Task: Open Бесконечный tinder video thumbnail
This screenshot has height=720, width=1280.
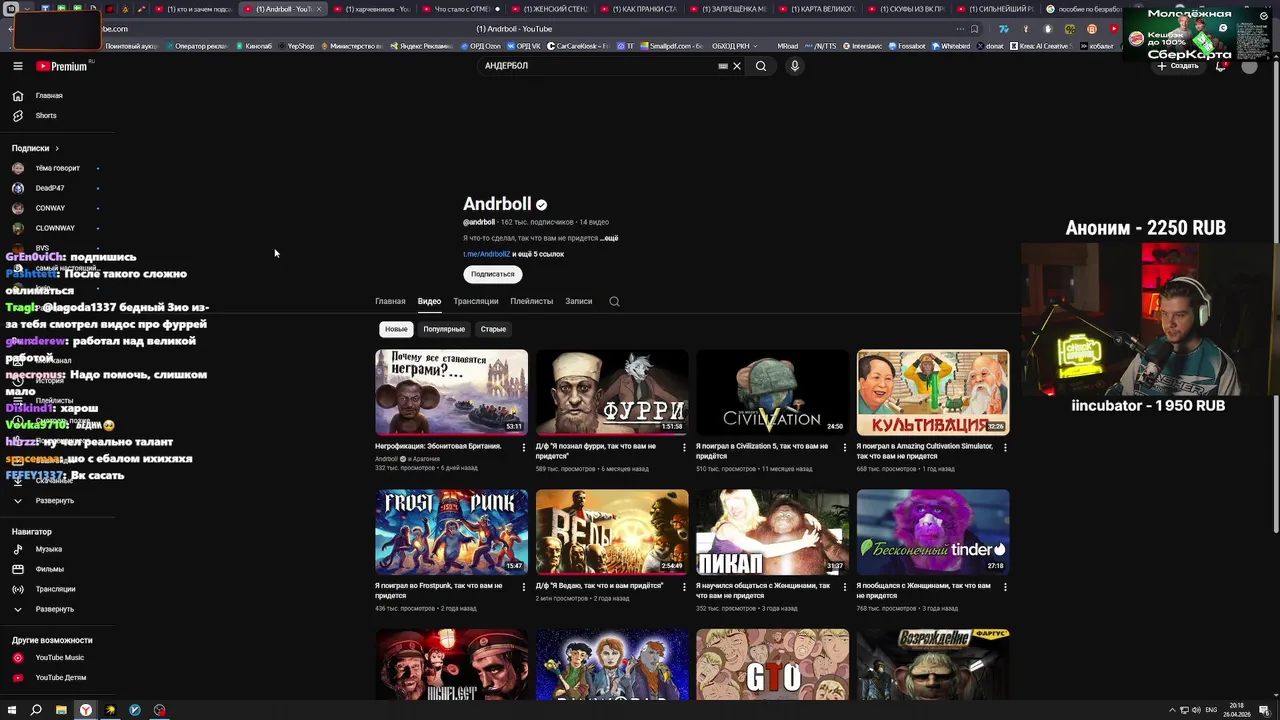Action: (933, 532)
